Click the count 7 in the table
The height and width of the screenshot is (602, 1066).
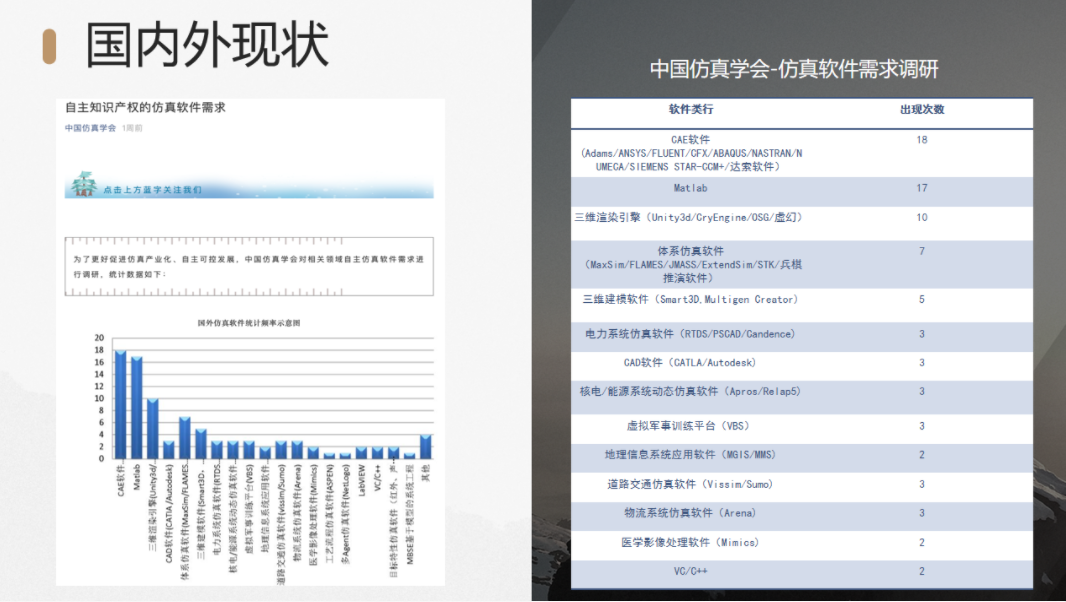coord(922,251)
